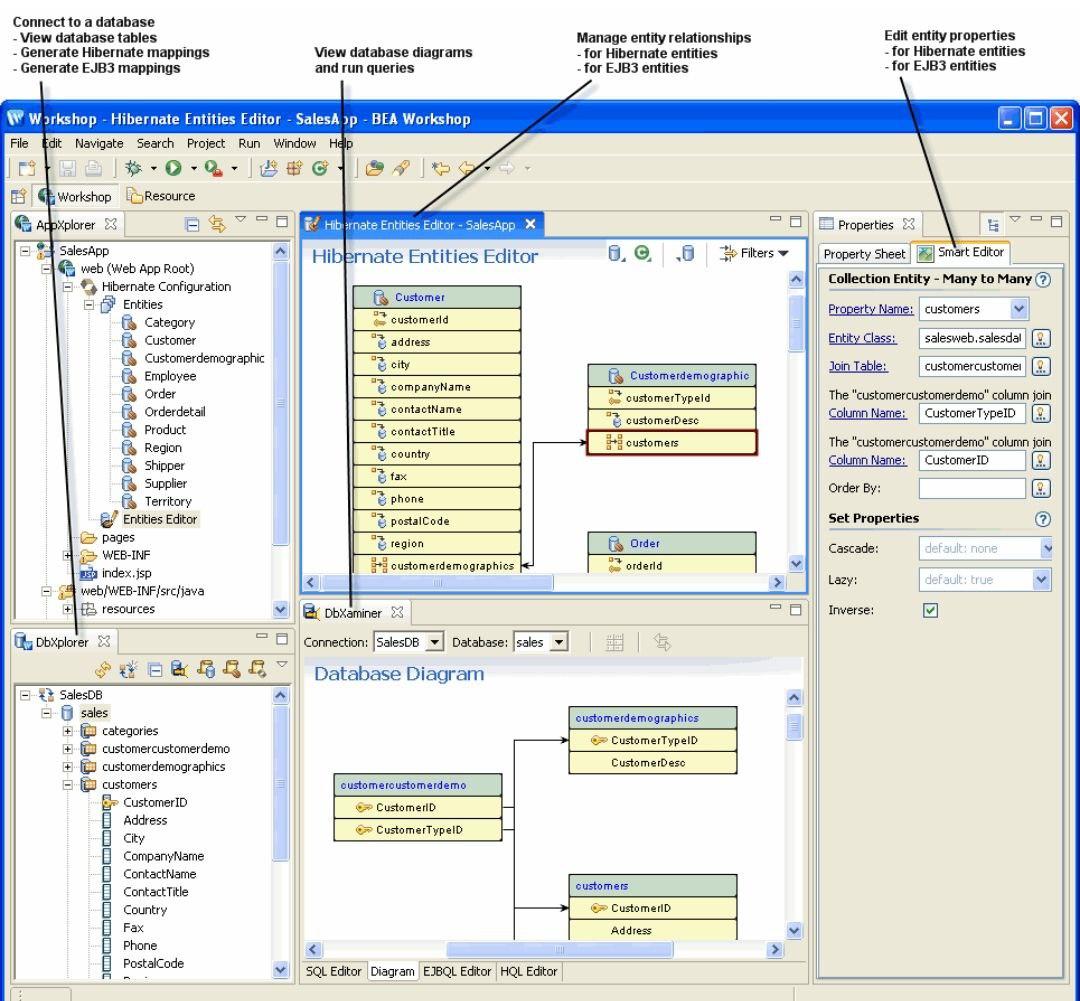
Task: Click the refresh icon in DbXplorer toolbar
Action: pos(103,668)
